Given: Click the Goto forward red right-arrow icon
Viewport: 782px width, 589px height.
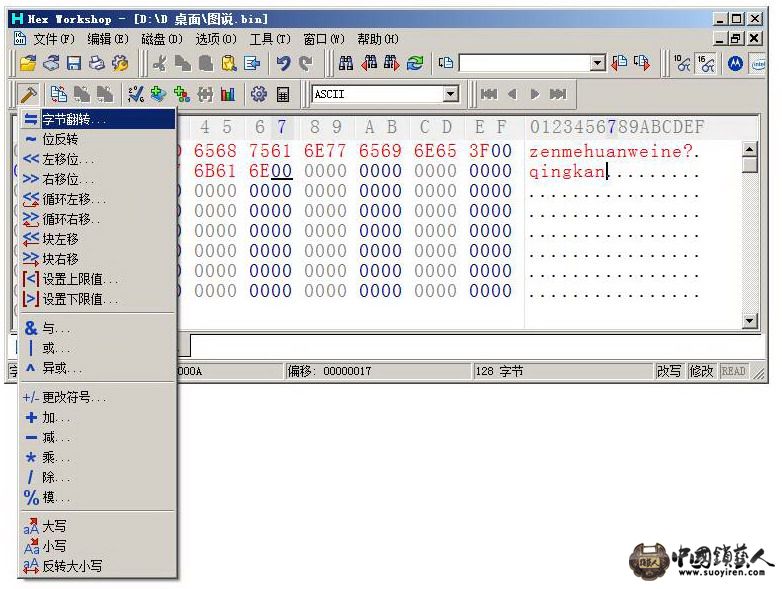Looking at the screenshot, I should 642,63.
